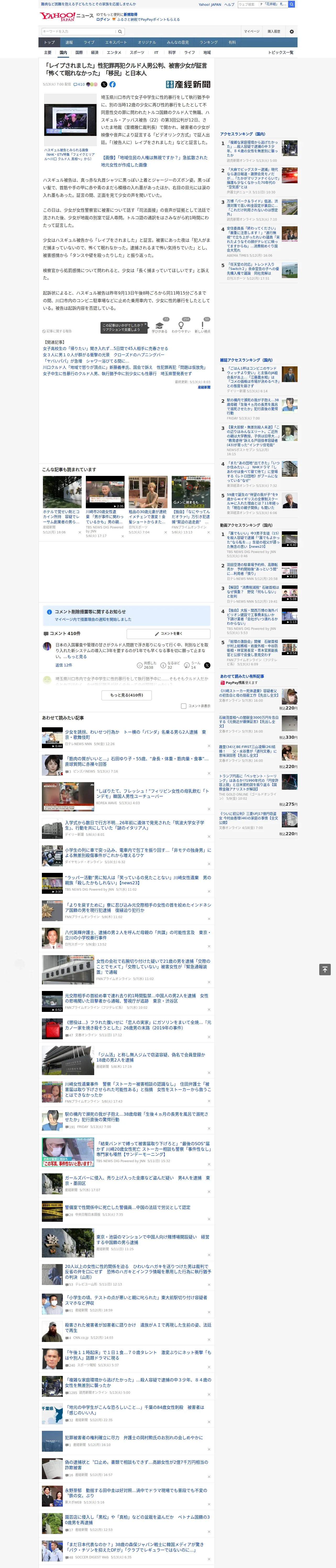Click 記事に関する報告 report icon link
336x1568 pixels.
tap(57, 331)
